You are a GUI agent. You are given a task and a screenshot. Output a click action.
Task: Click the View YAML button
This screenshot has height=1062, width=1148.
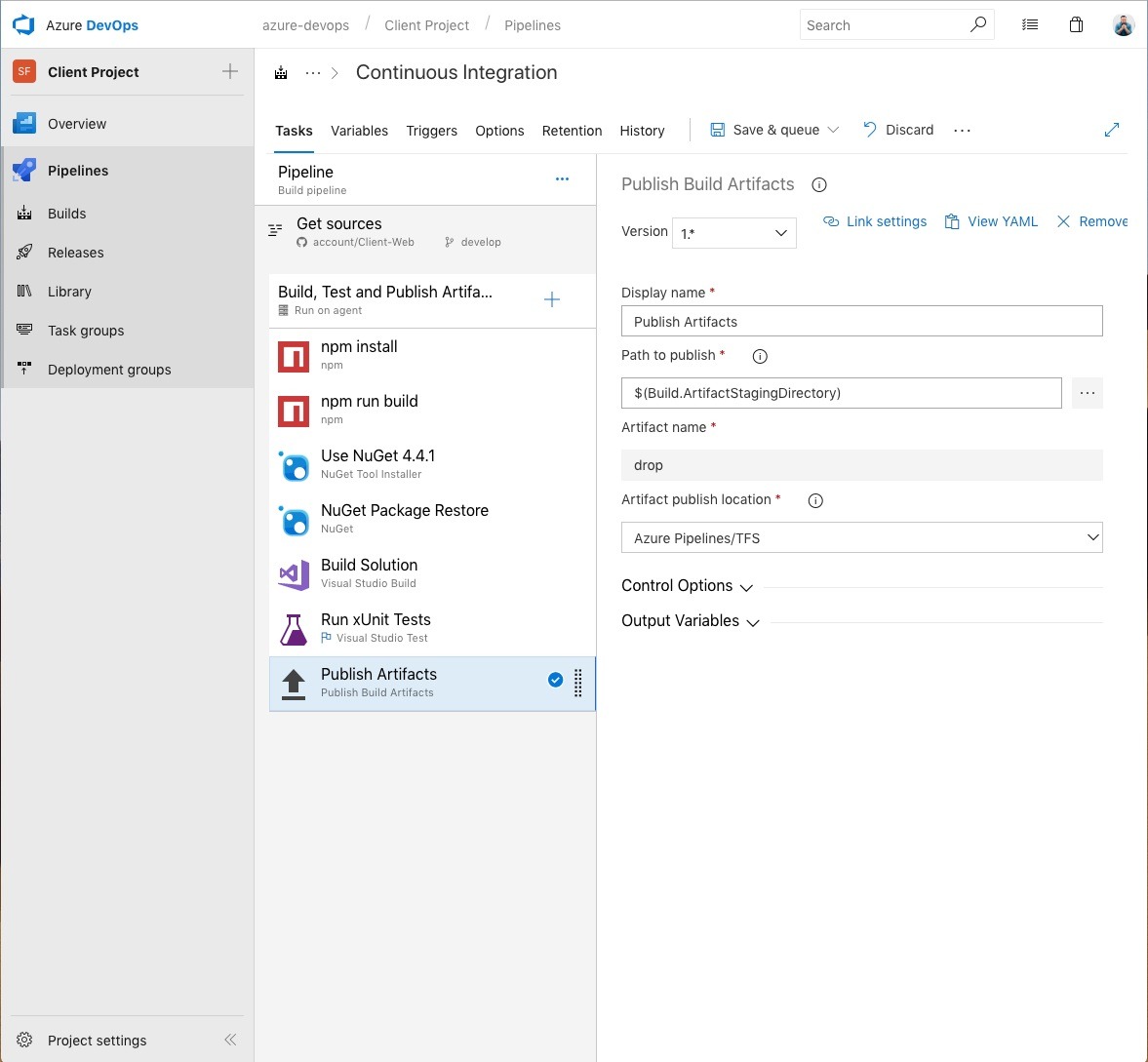point(991,221)
